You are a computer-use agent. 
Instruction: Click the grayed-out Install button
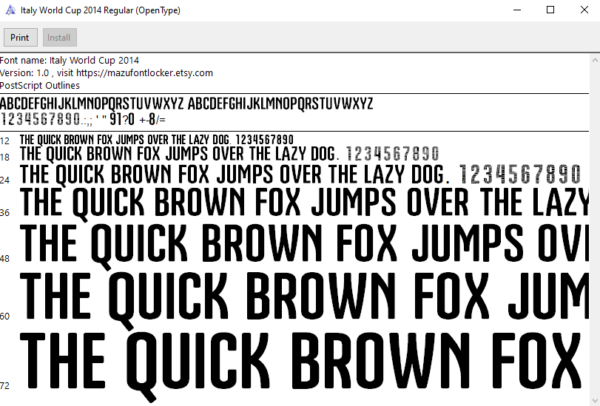coord(59,38)
